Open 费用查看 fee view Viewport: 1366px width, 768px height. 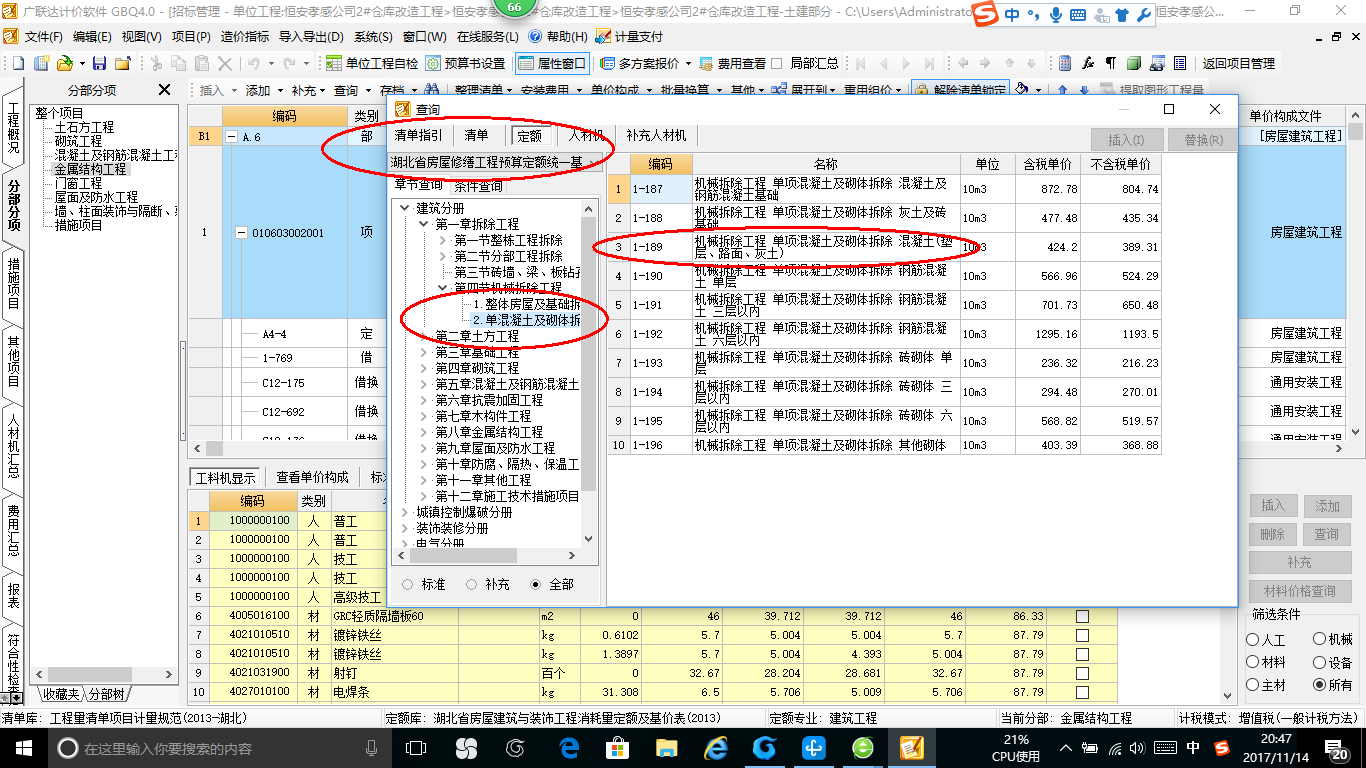coord(733,63)
